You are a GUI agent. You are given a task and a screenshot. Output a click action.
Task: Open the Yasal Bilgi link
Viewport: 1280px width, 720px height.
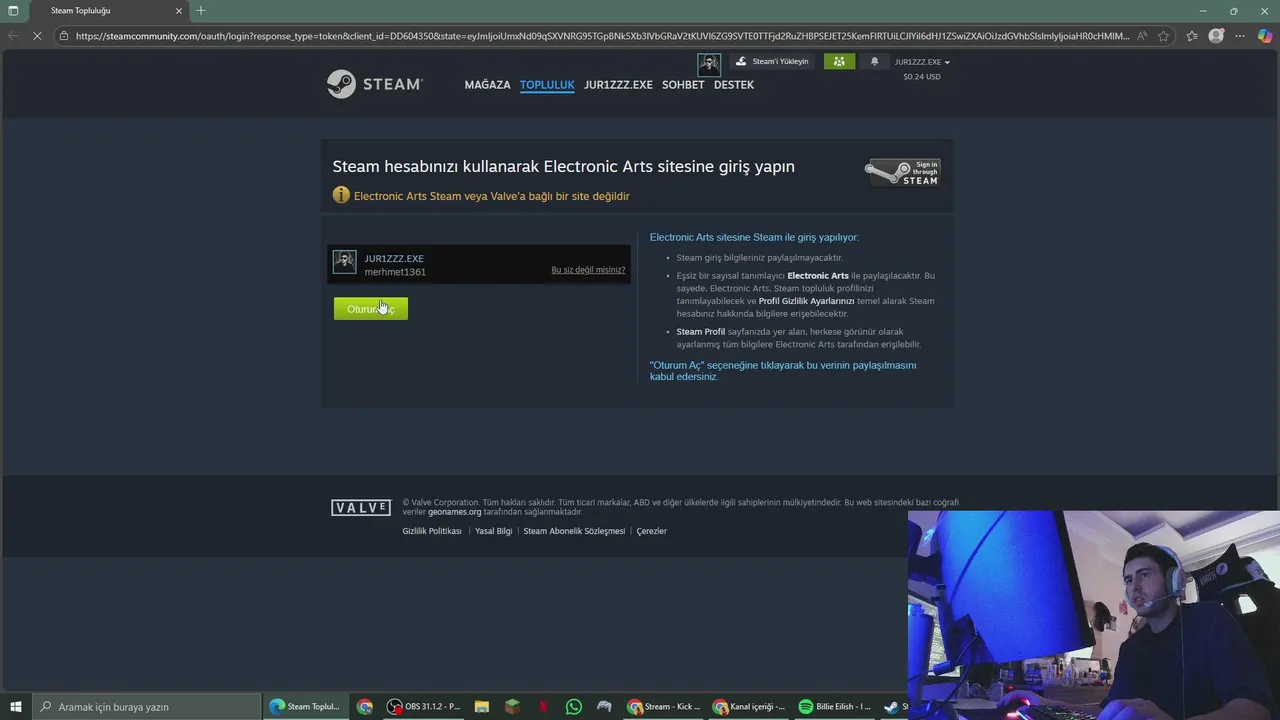(493, 531)
